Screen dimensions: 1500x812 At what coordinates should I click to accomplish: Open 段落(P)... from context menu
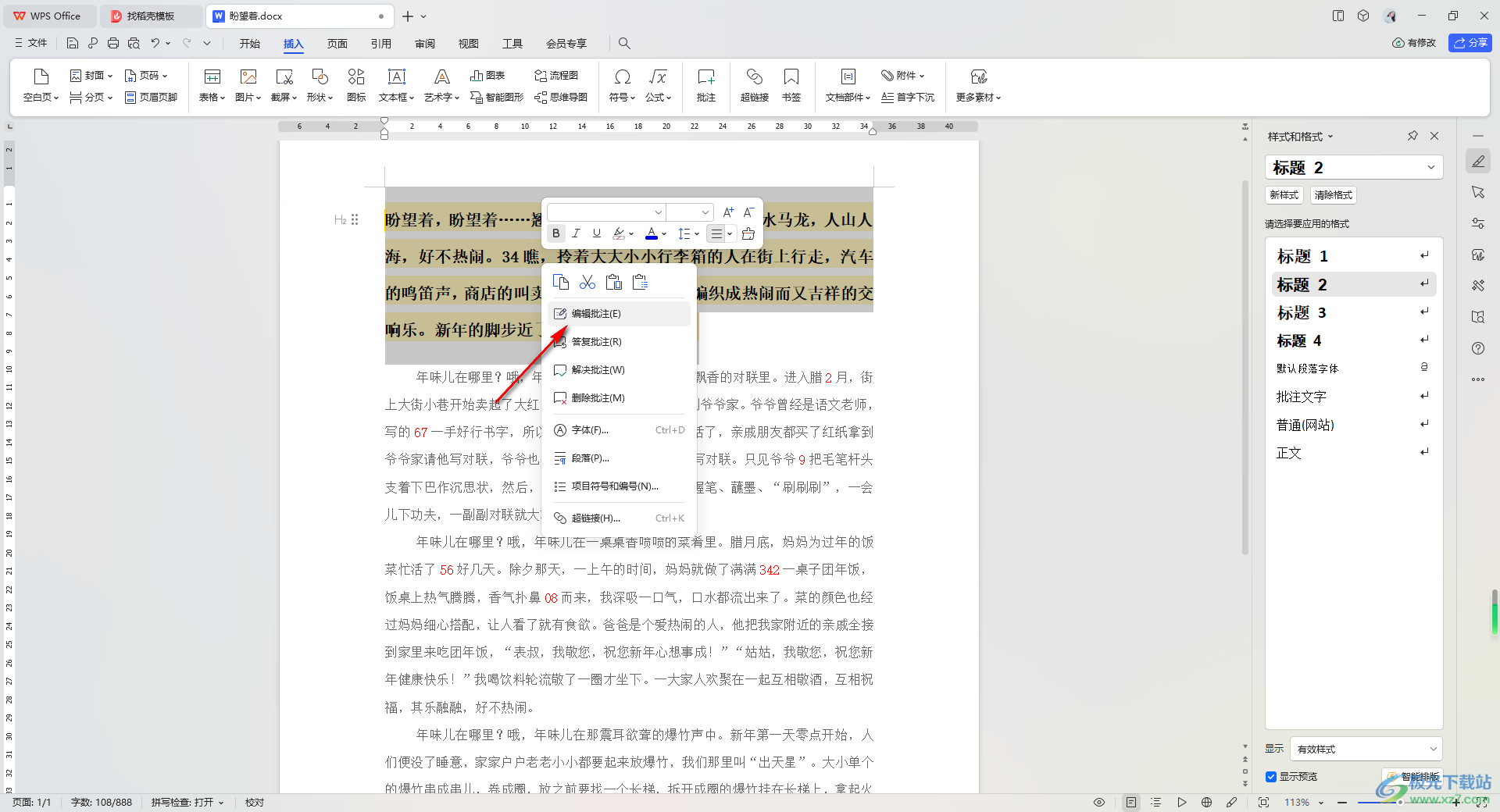(619, 458)
